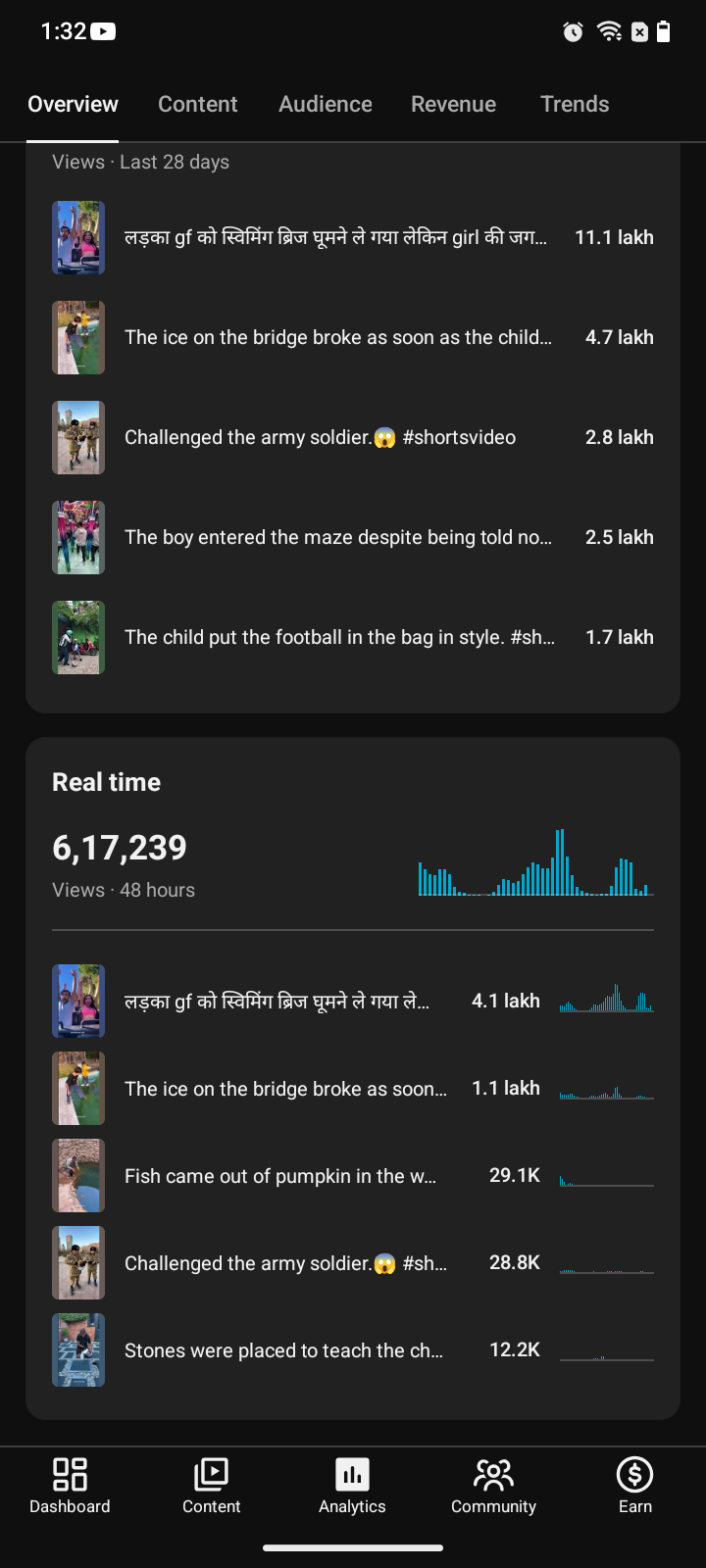
Task: Tap the Earn dollar icon
Action: coord(634,1474)
